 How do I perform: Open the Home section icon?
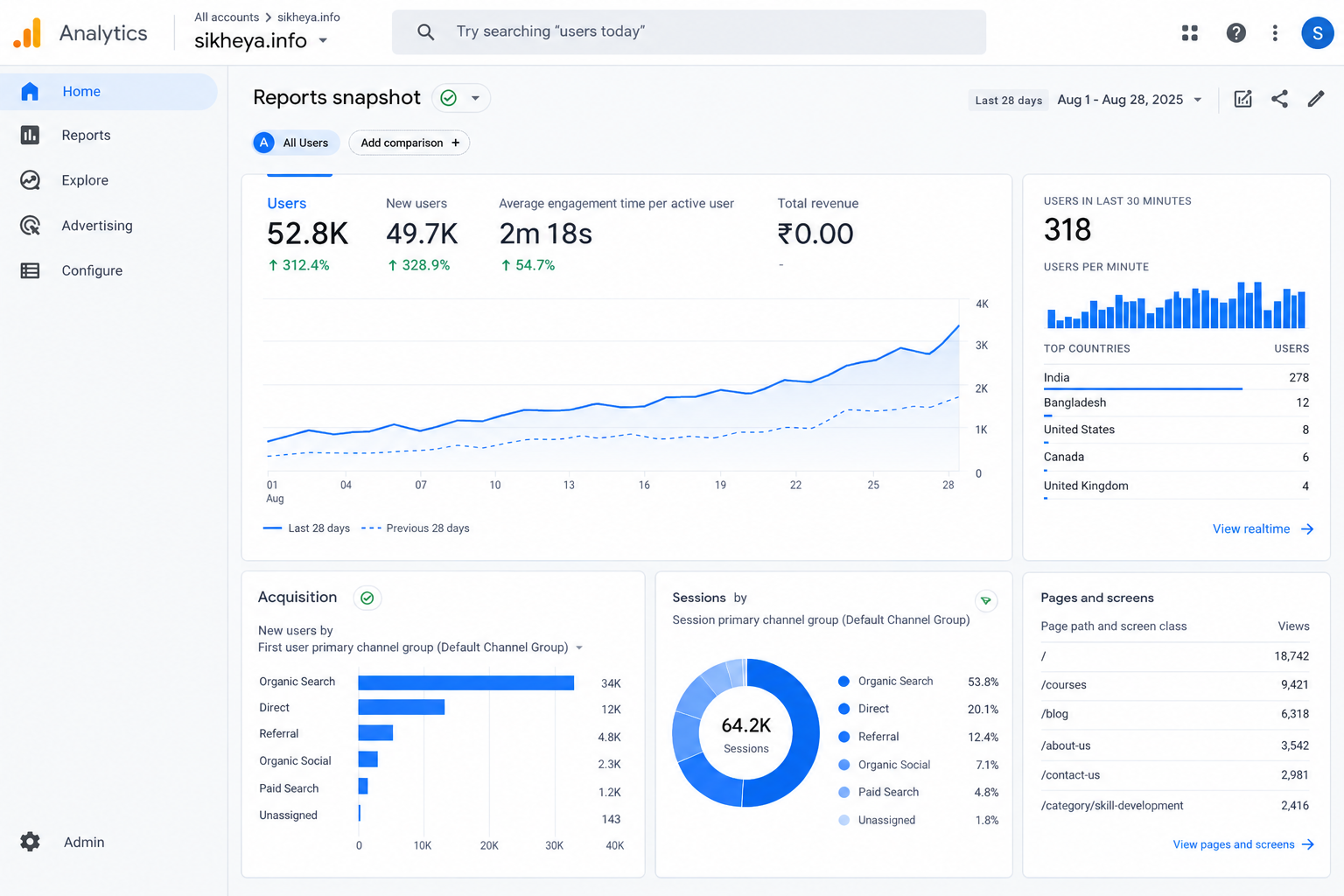point(30,91)
